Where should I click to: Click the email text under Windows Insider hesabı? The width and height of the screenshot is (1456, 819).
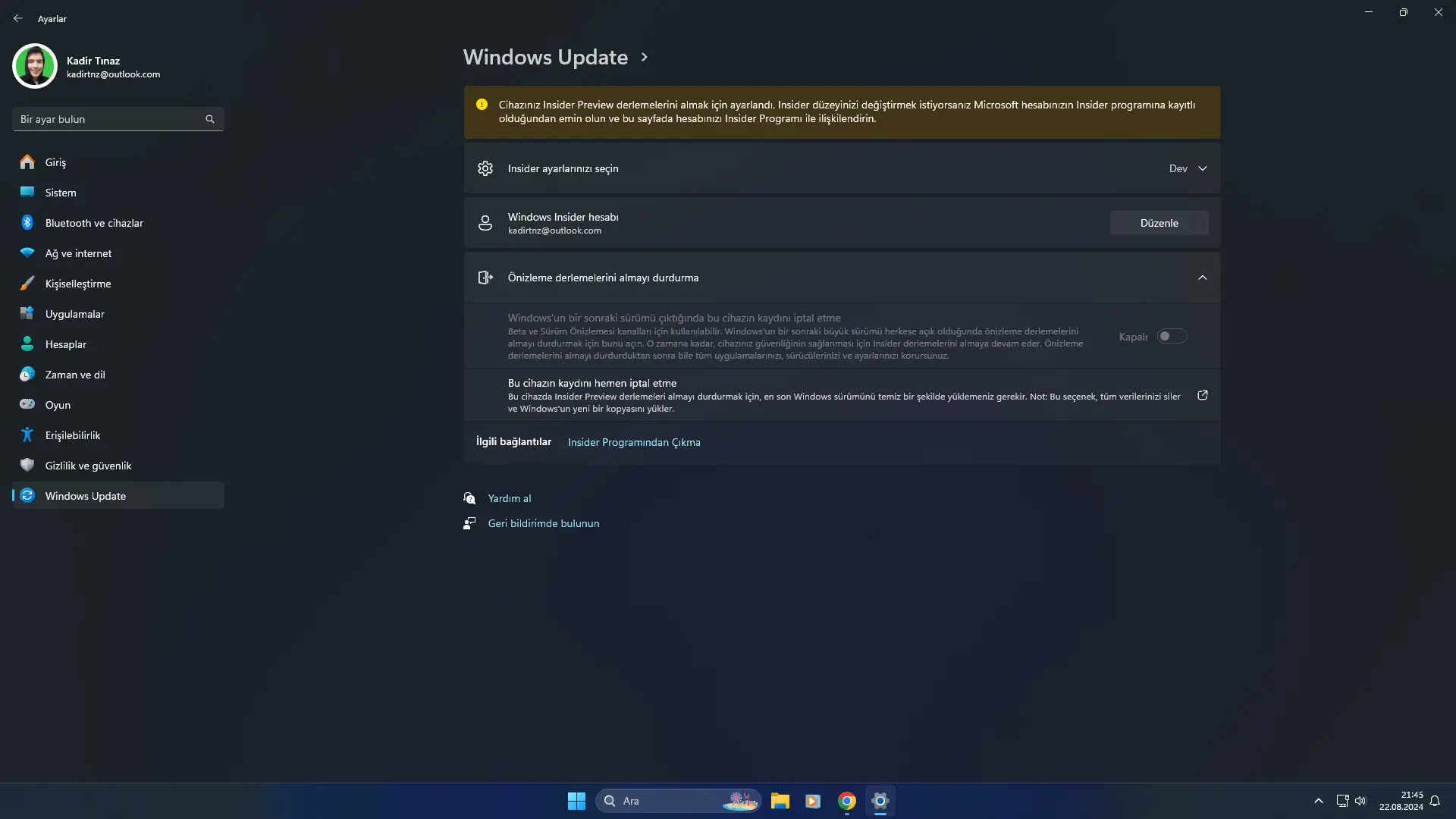[x=554, y=231]
